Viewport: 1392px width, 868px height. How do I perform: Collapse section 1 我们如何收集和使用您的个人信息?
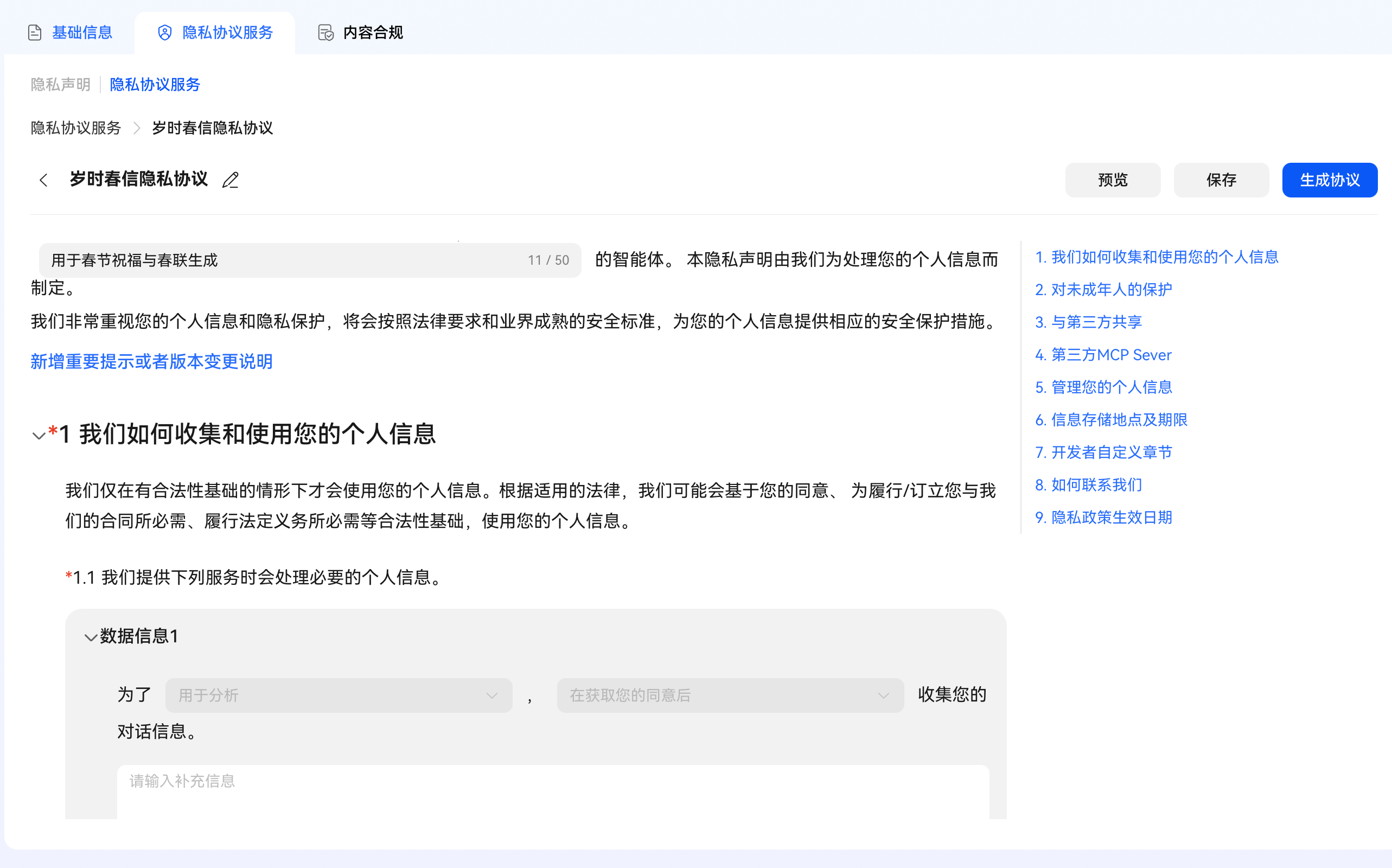click(39, 436)
